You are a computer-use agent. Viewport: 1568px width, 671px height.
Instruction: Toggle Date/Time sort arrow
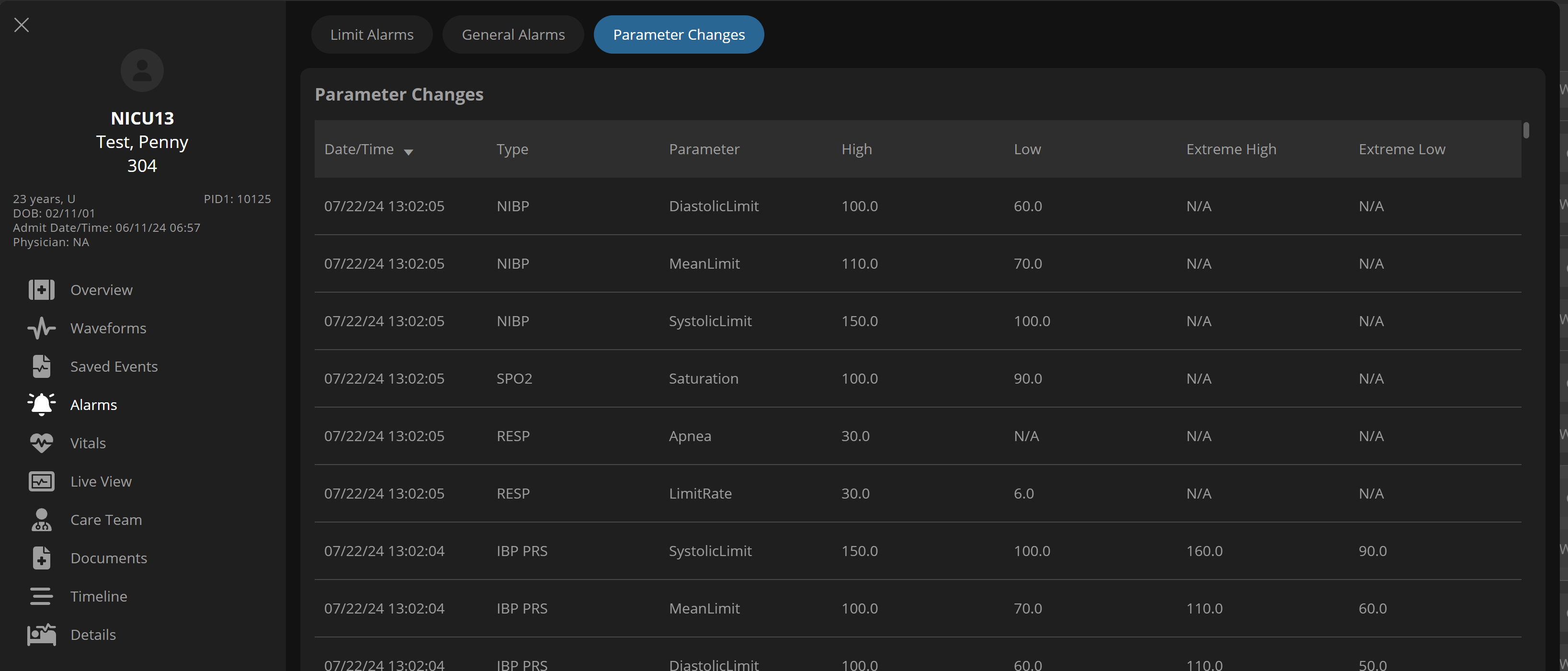pos(409,152)
